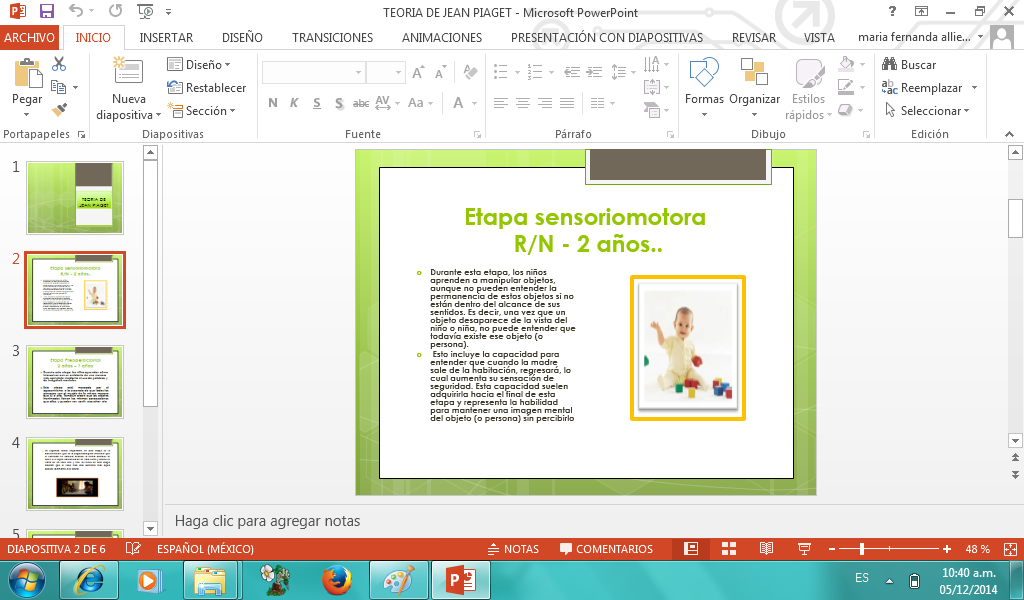Open reading view from status bar
The image size is (1024, 600).
click(766, 549)
